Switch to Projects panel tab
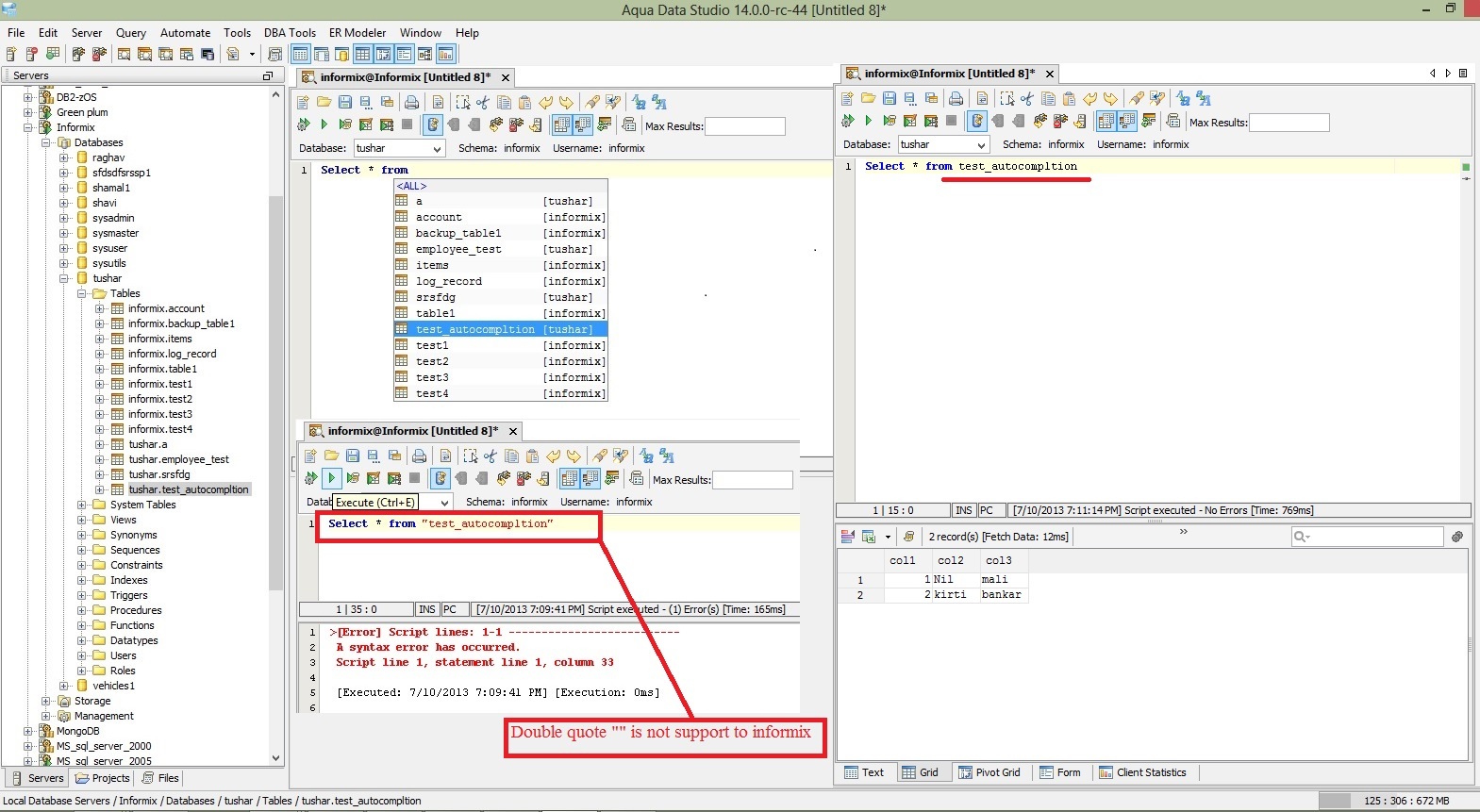This screenshot has width=1480, height=812. [x=103, y=778]
